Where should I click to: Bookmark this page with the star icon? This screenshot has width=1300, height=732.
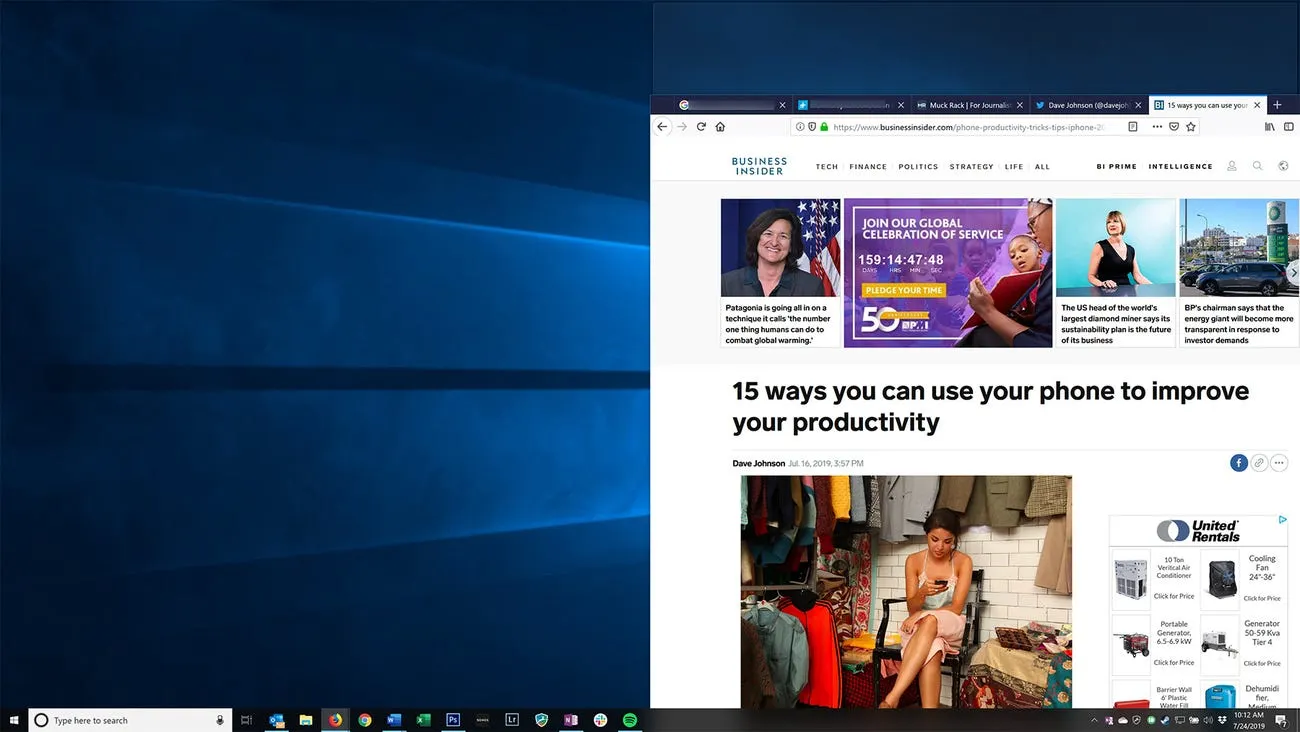tap(1191, 127)
